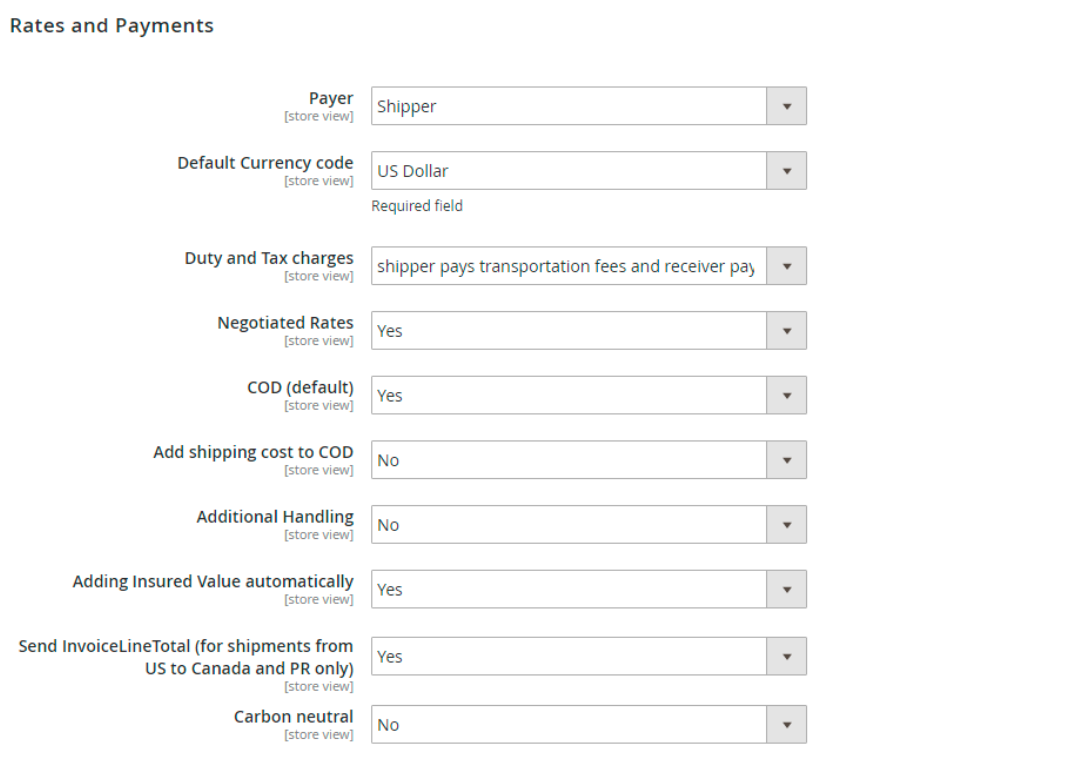Expand the Default Currency code arrow

coord(786,171)
